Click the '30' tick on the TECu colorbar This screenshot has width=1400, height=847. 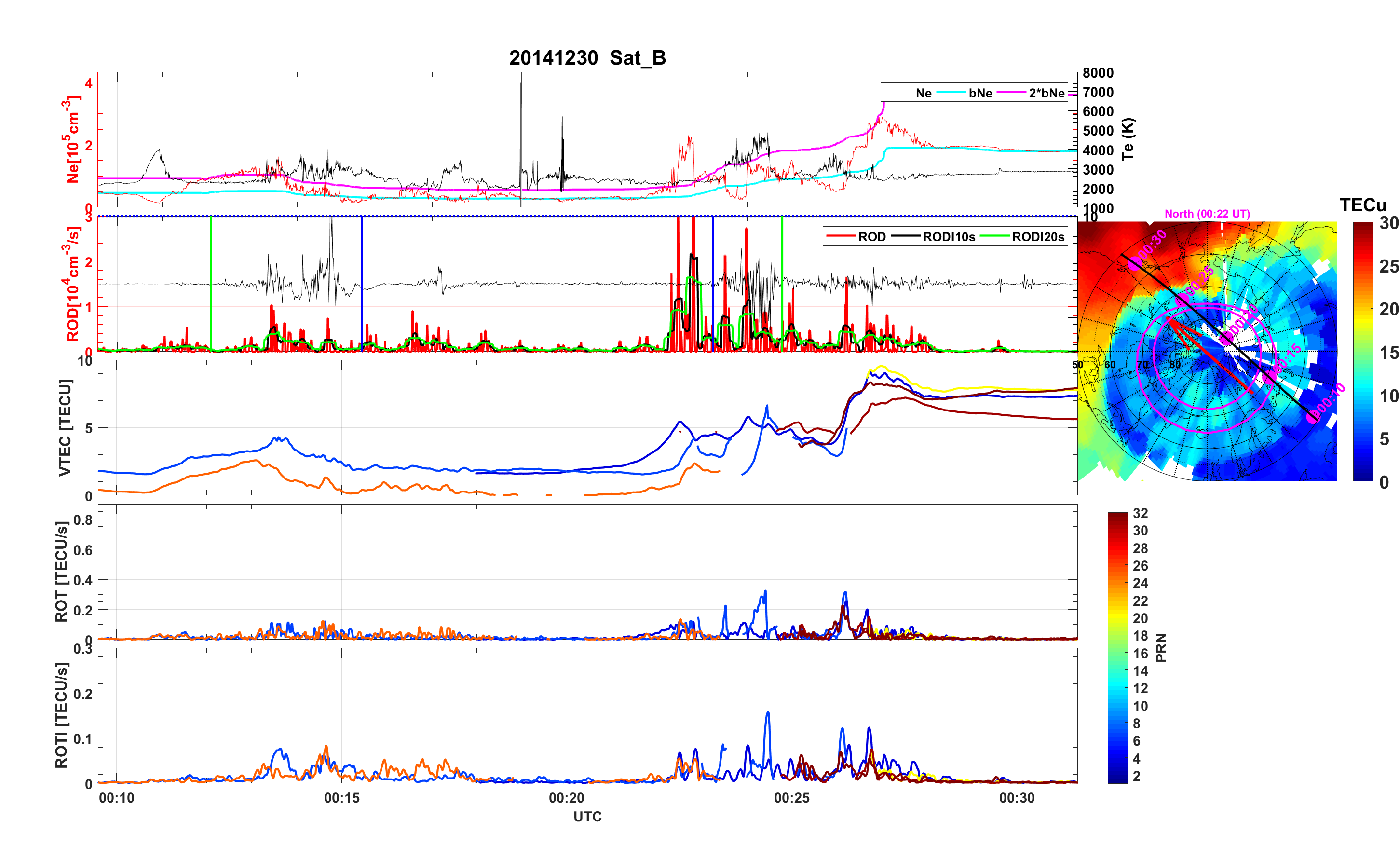click(1388, 223)
